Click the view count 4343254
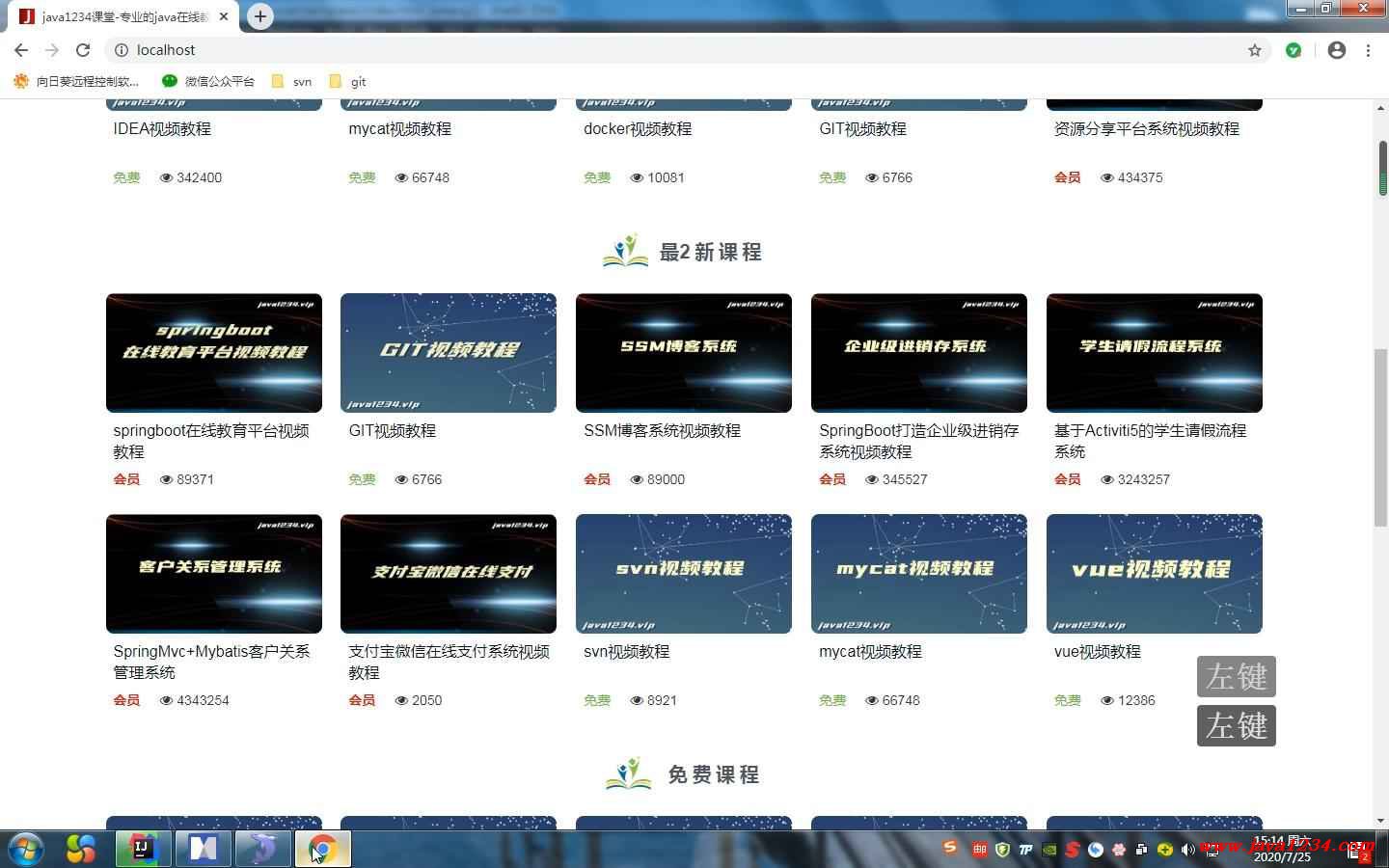This screenshot has width=1389, height=868. 203,700
